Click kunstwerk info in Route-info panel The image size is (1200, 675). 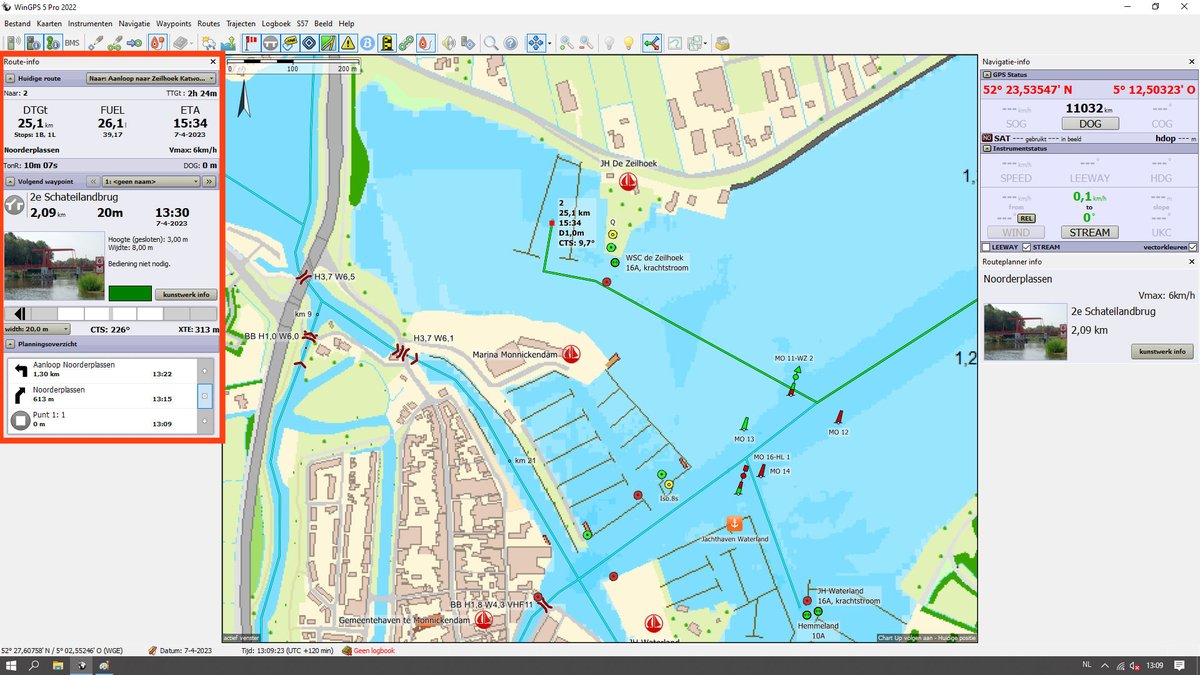pyautogui.click(x=187, y=294)
